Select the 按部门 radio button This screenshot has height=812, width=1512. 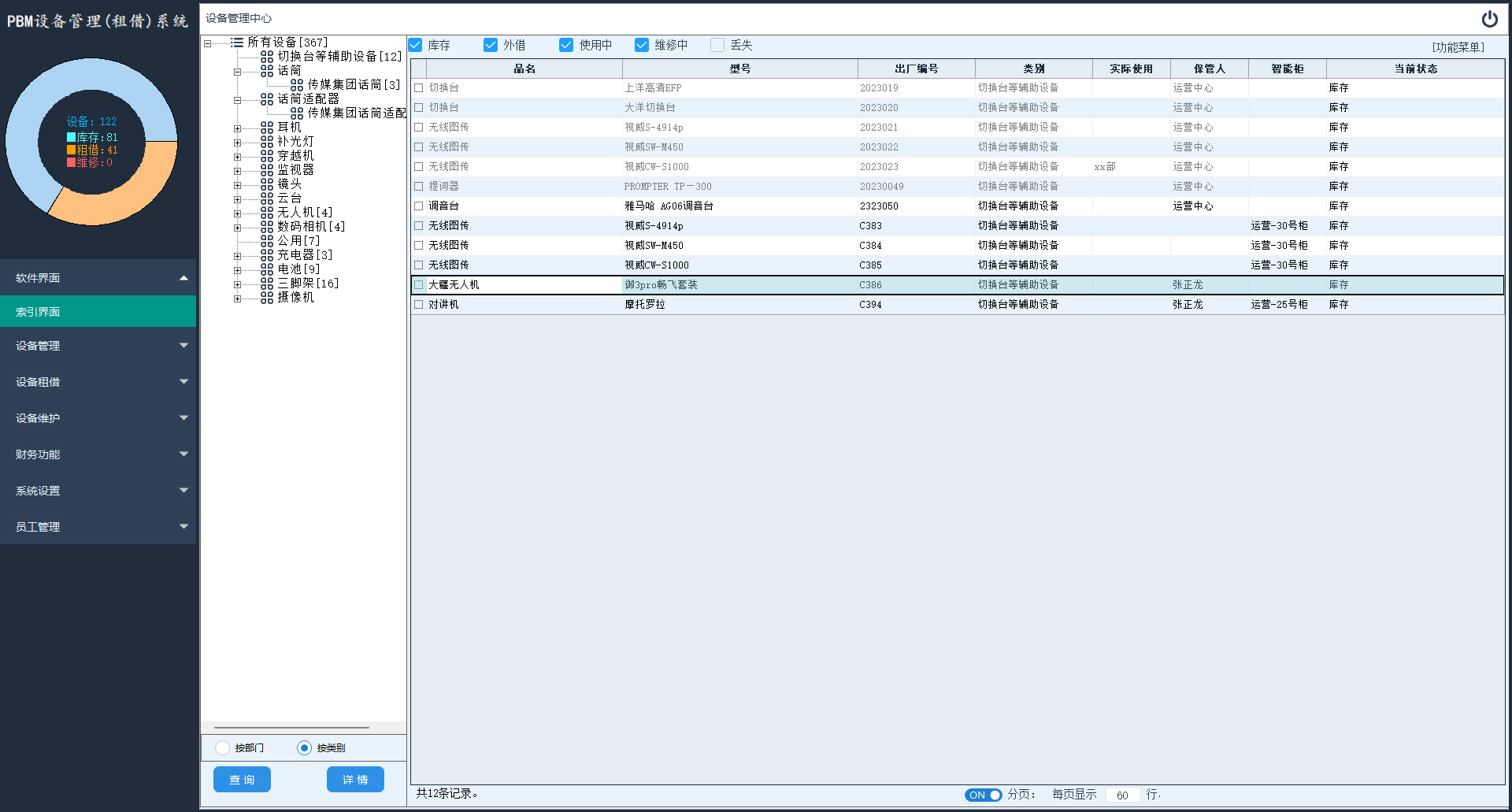point(223,747)
